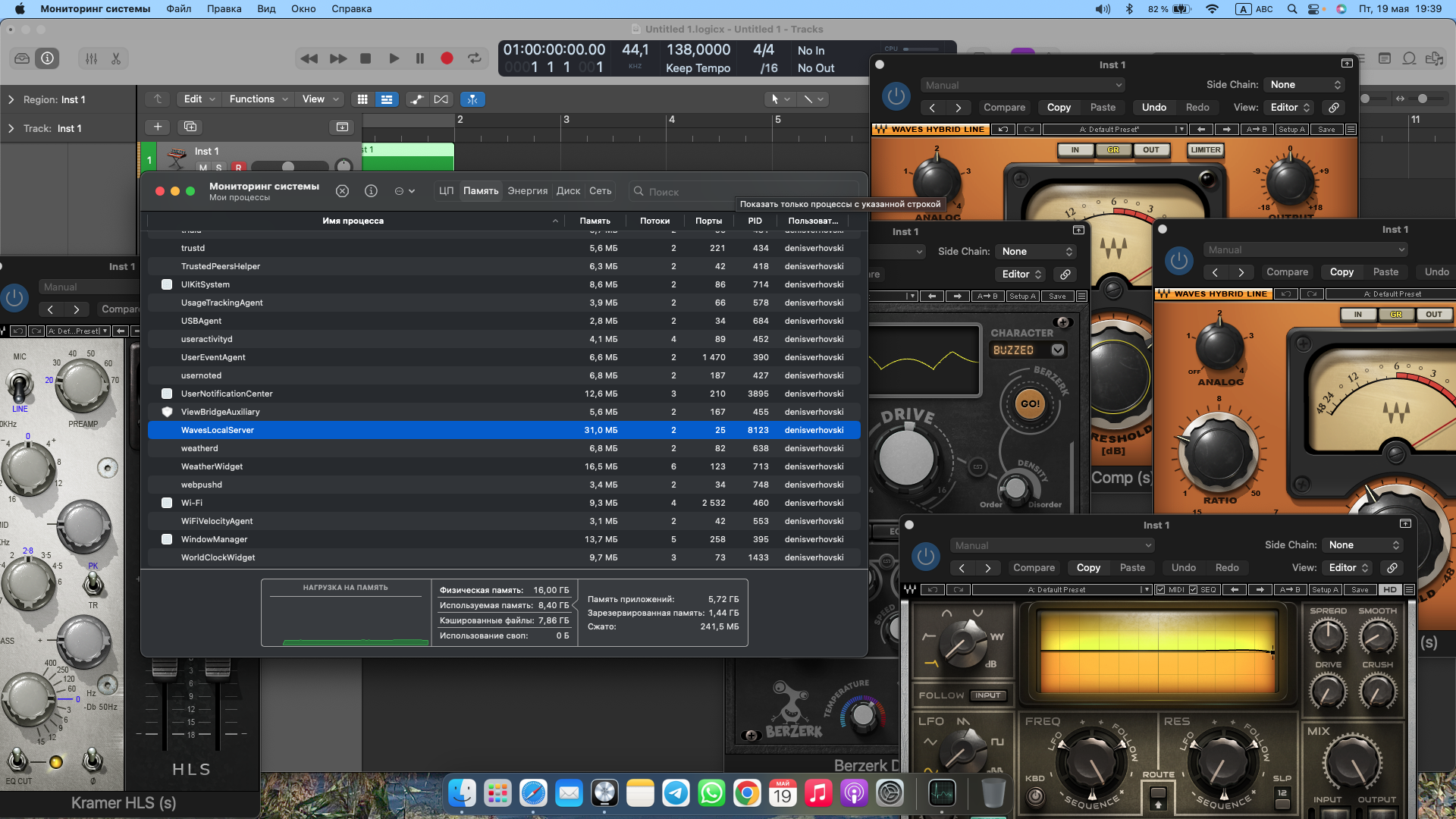Add a new track with plus button
This screenshot has height=819, width=1456.
pos(158,127)
